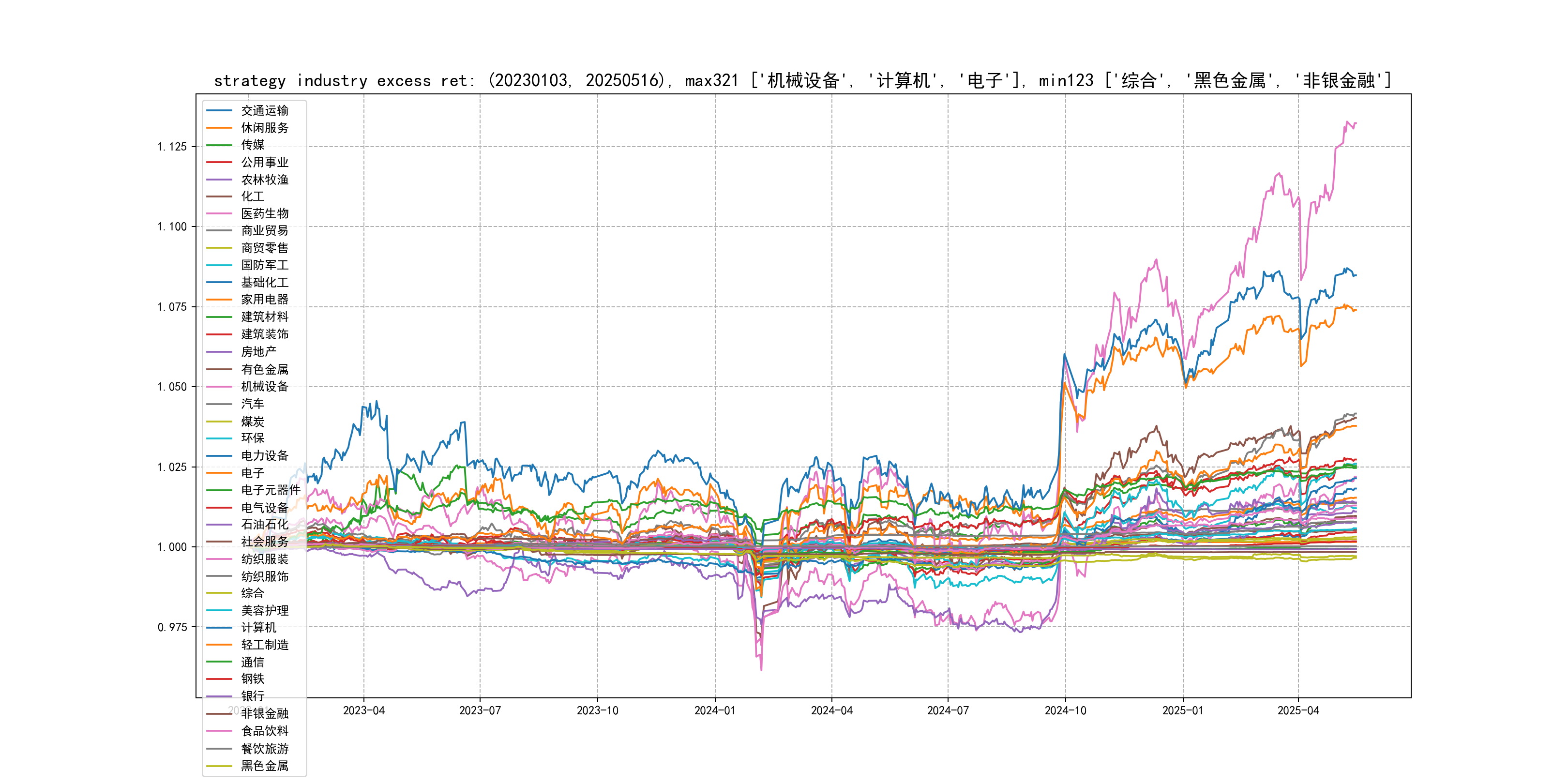Click the 交通运输 legend entry
1568x784 pixels.
(264, 111)
